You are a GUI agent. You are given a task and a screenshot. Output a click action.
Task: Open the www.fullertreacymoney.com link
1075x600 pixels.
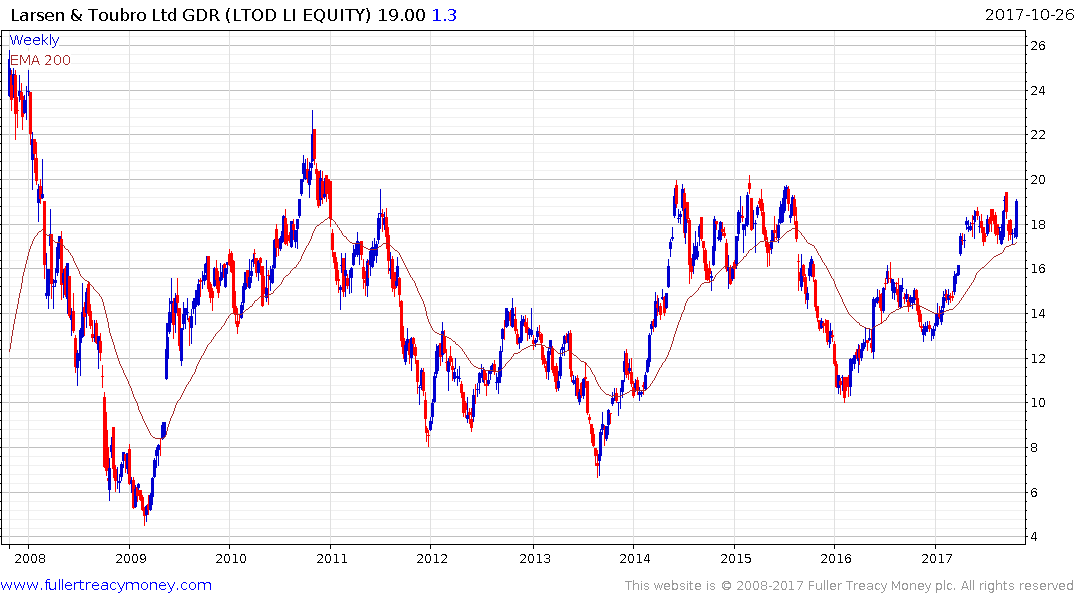pyautogui.click(x=106, y=585)
